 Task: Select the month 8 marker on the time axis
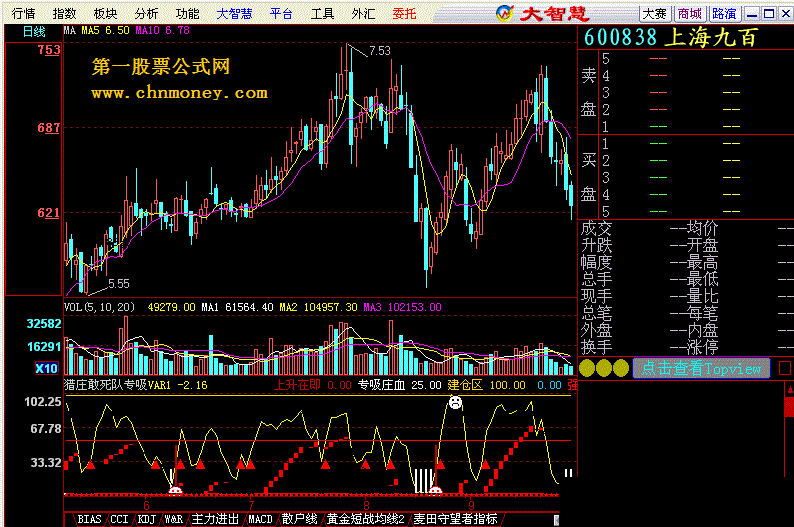click(367, 505)
